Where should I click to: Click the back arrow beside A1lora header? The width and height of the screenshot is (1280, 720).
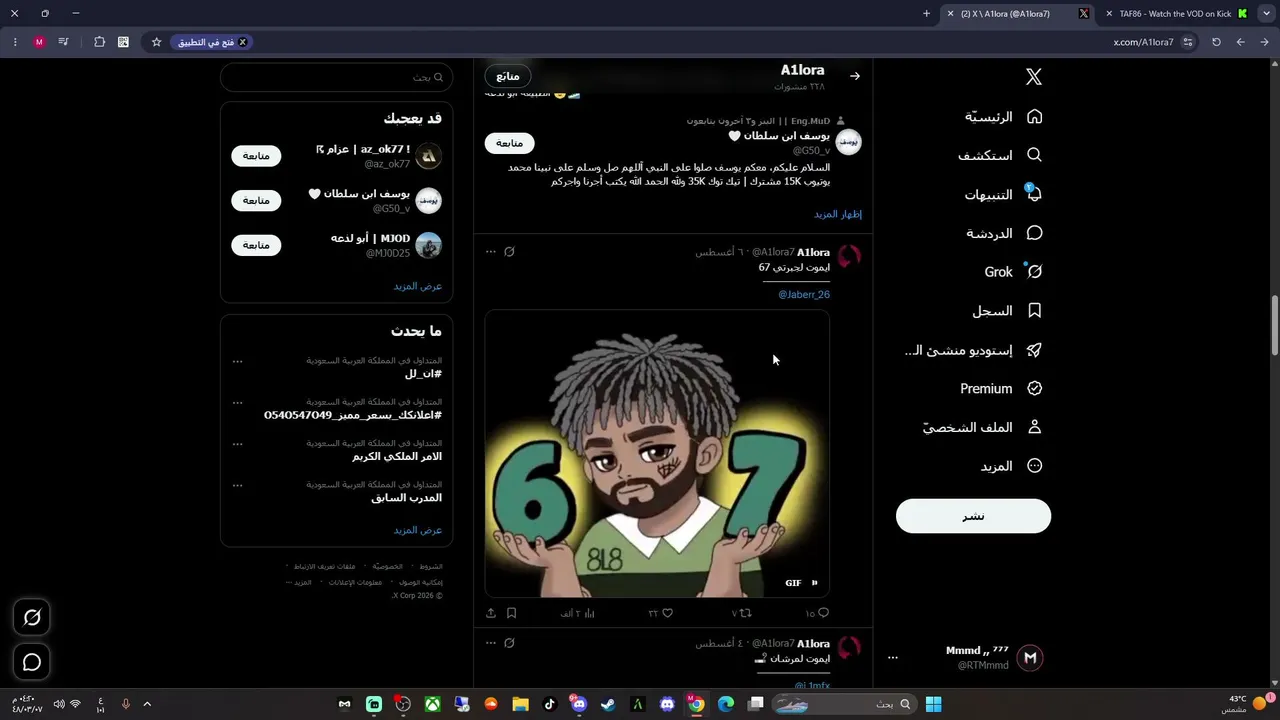(855, 76)
